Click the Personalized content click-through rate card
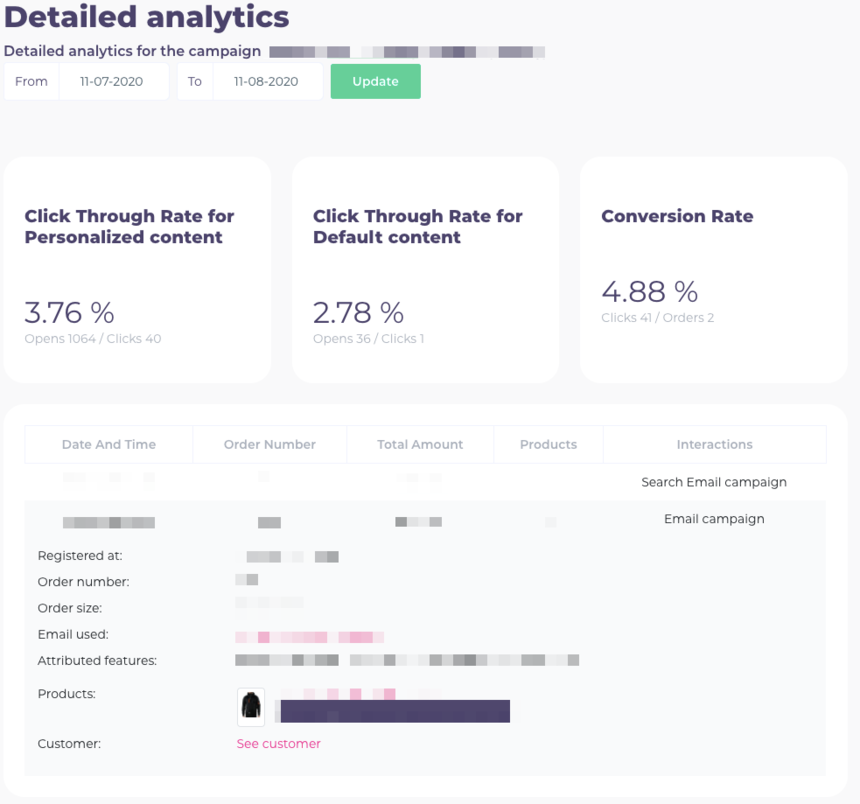Screen dimensions: 860x804 137,269
